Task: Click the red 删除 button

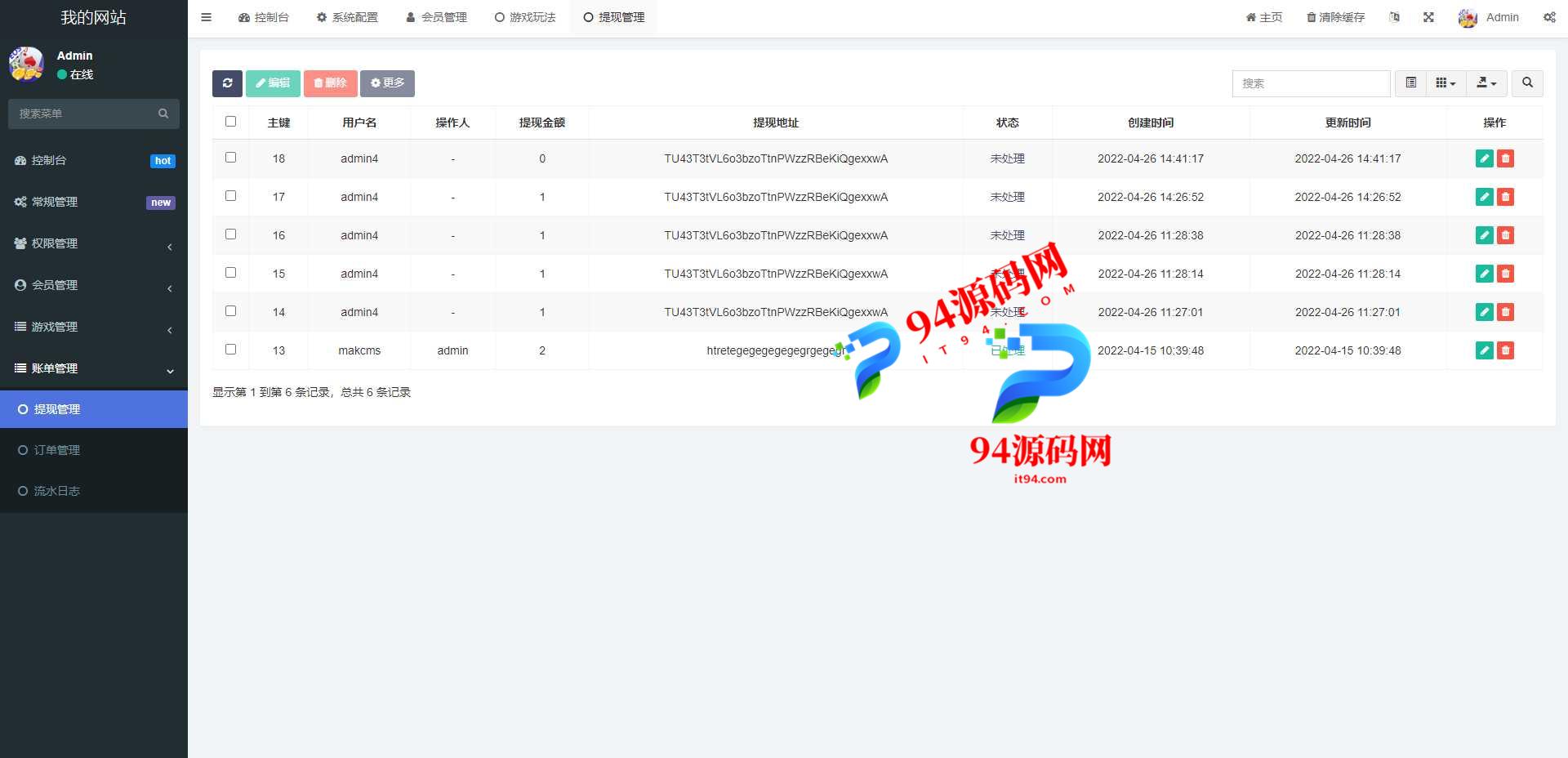Action: pyautogui.click(x=330, y=83)
